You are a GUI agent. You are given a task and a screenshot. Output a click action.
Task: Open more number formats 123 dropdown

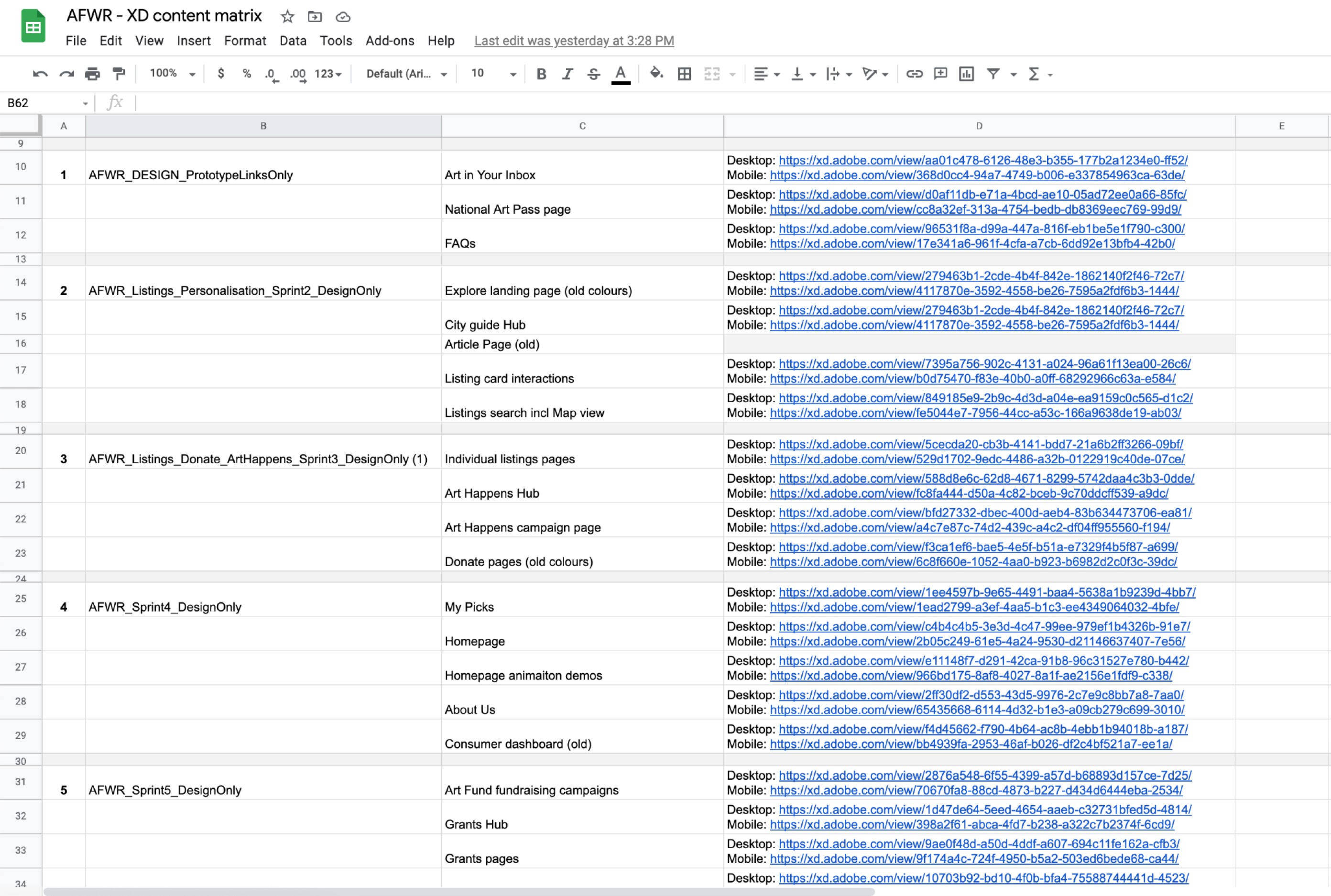tap(328, 74)
